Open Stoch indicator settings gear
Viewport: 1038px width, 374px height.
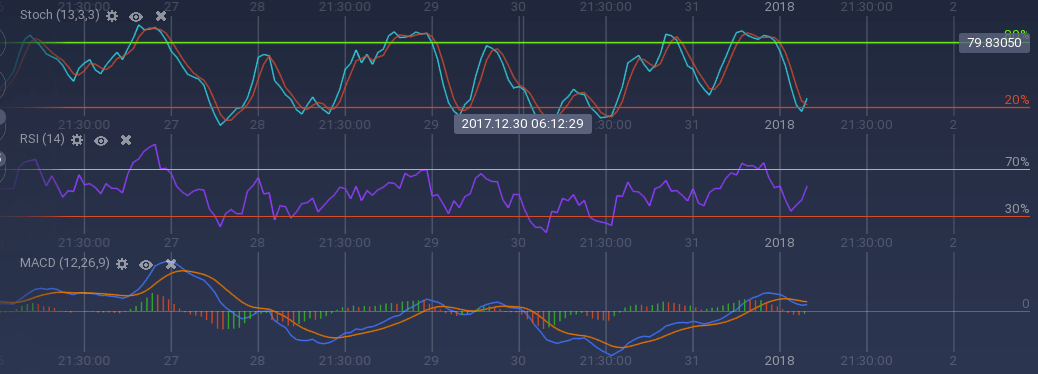[x=112, y=16]
